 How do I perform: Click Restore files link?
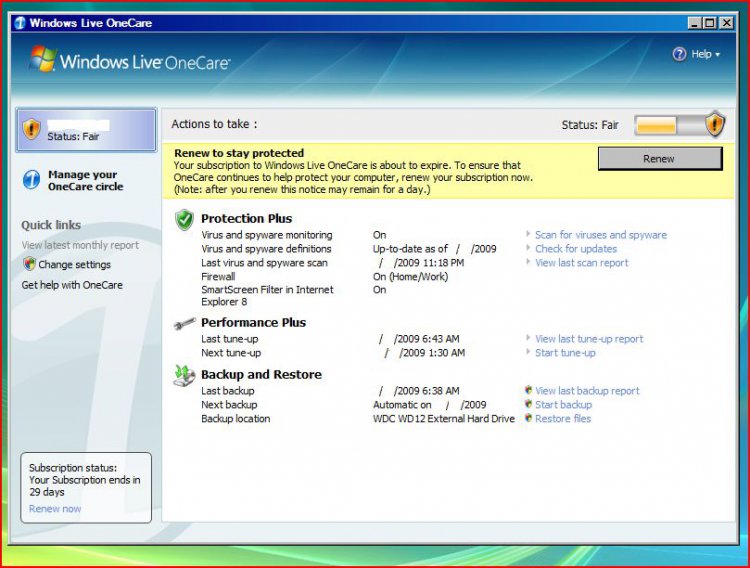coord(563,419)
